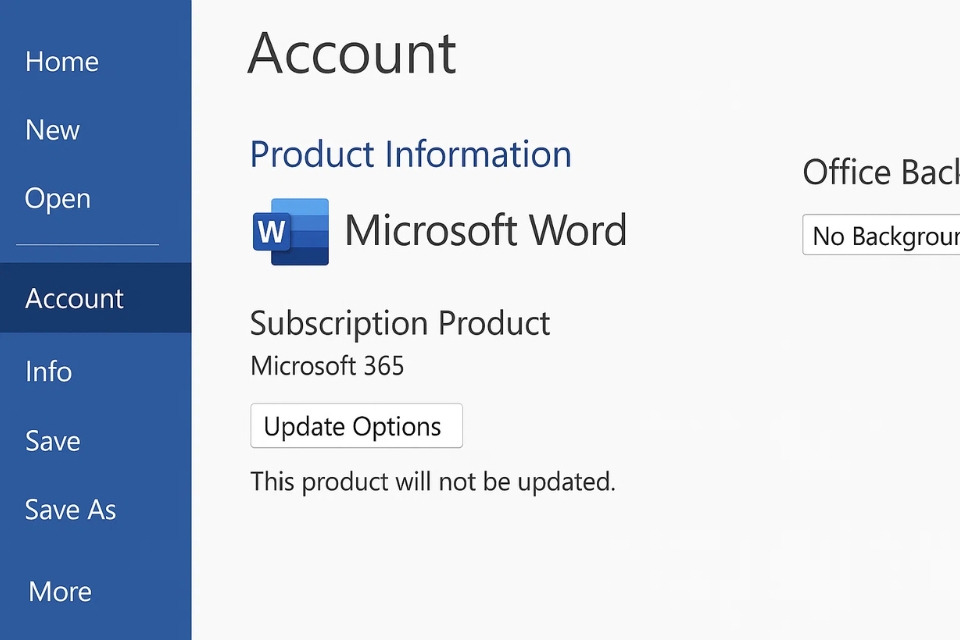960x640 pixels.
Task: Click the Microsoft 365 subscription text
Action: (x=327, y=366)
